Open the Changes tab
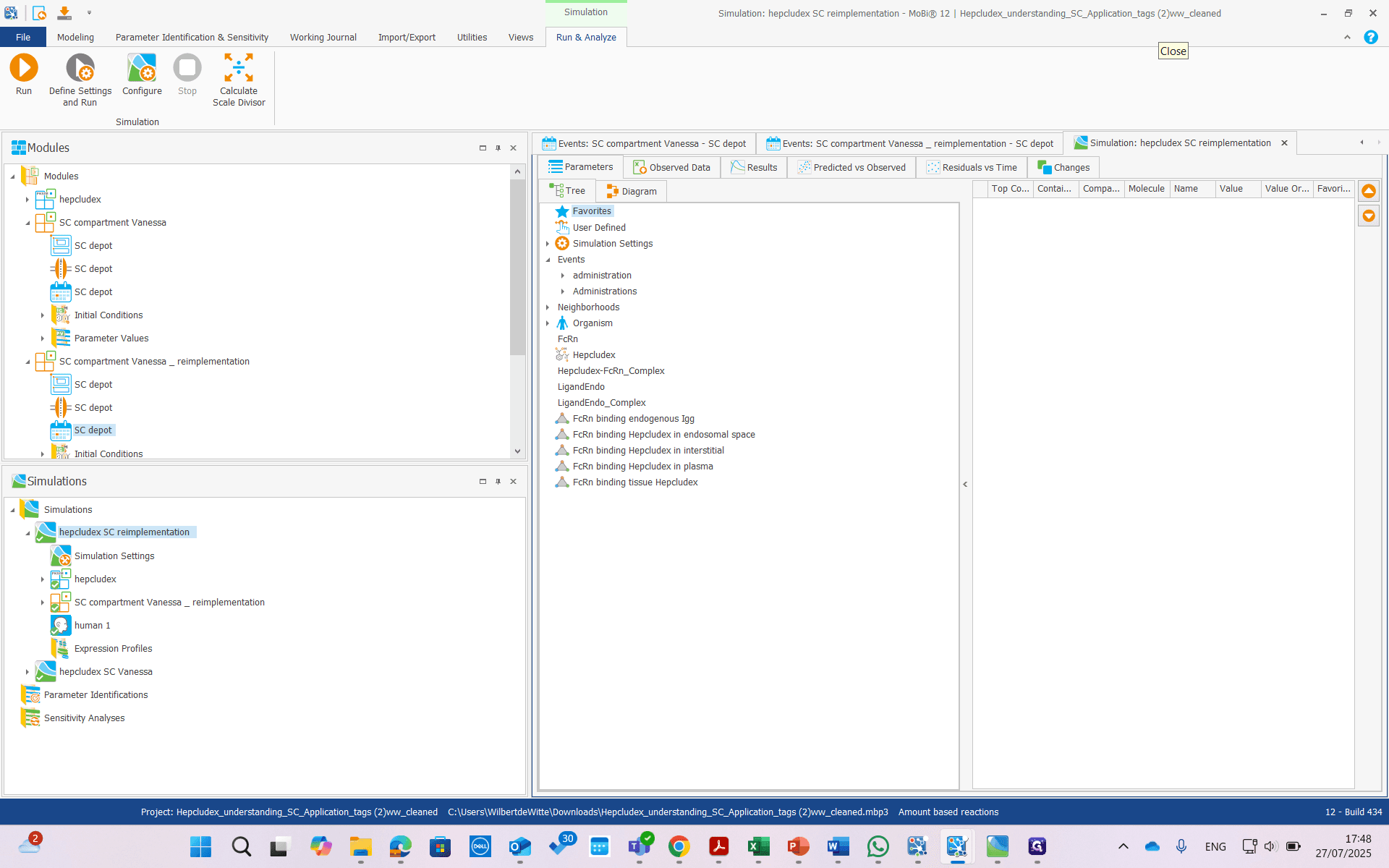This screenshot has width=1389, height=868. (1063, 167)
